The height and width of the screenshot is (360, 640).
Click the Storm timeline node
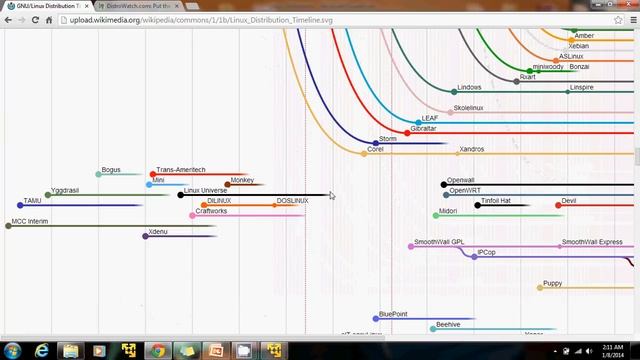pos(376,143)
